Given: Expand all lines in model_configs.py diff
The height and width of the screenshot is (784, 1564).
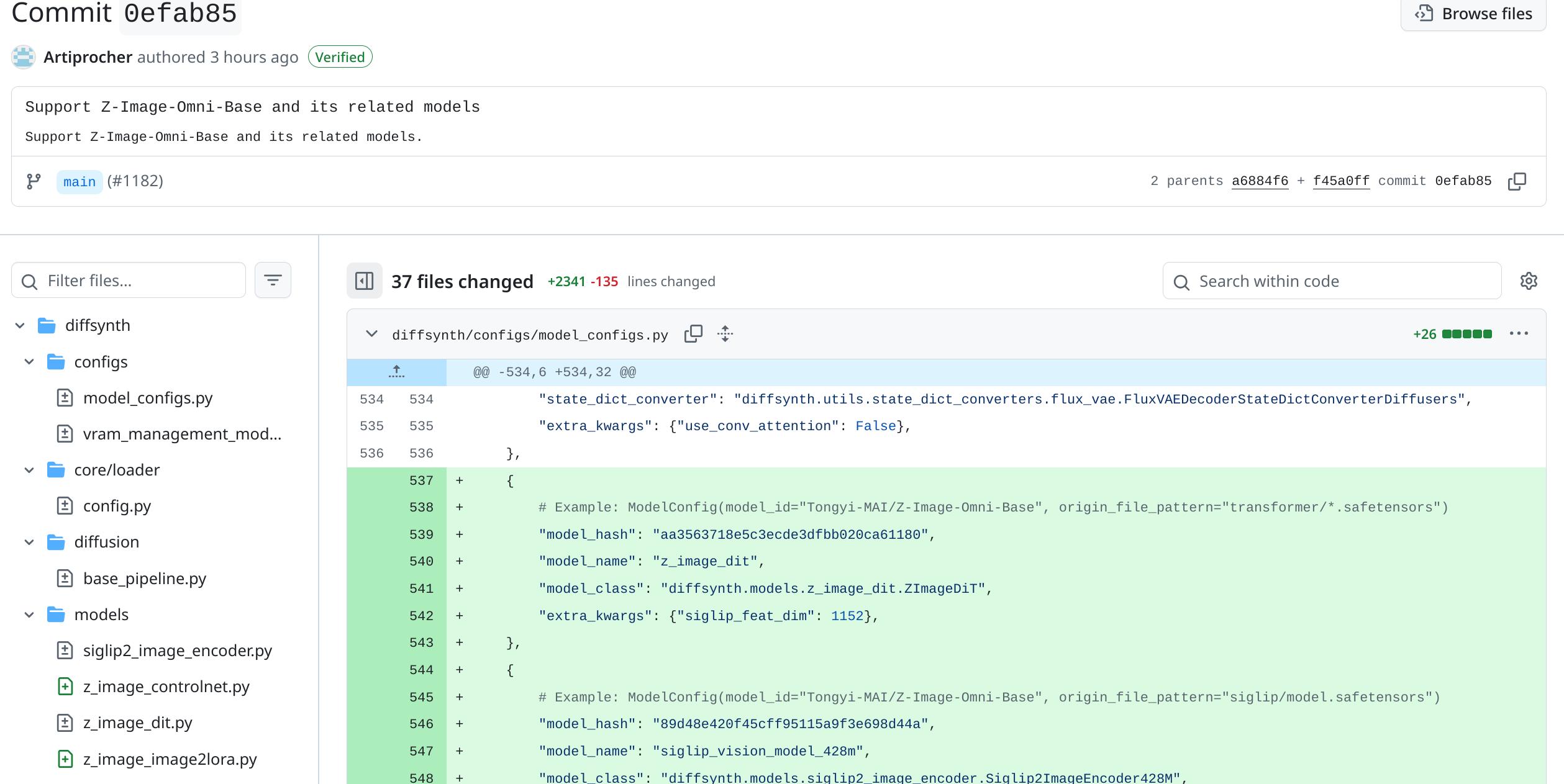Looking at the screenshot, I should (725, 334).
